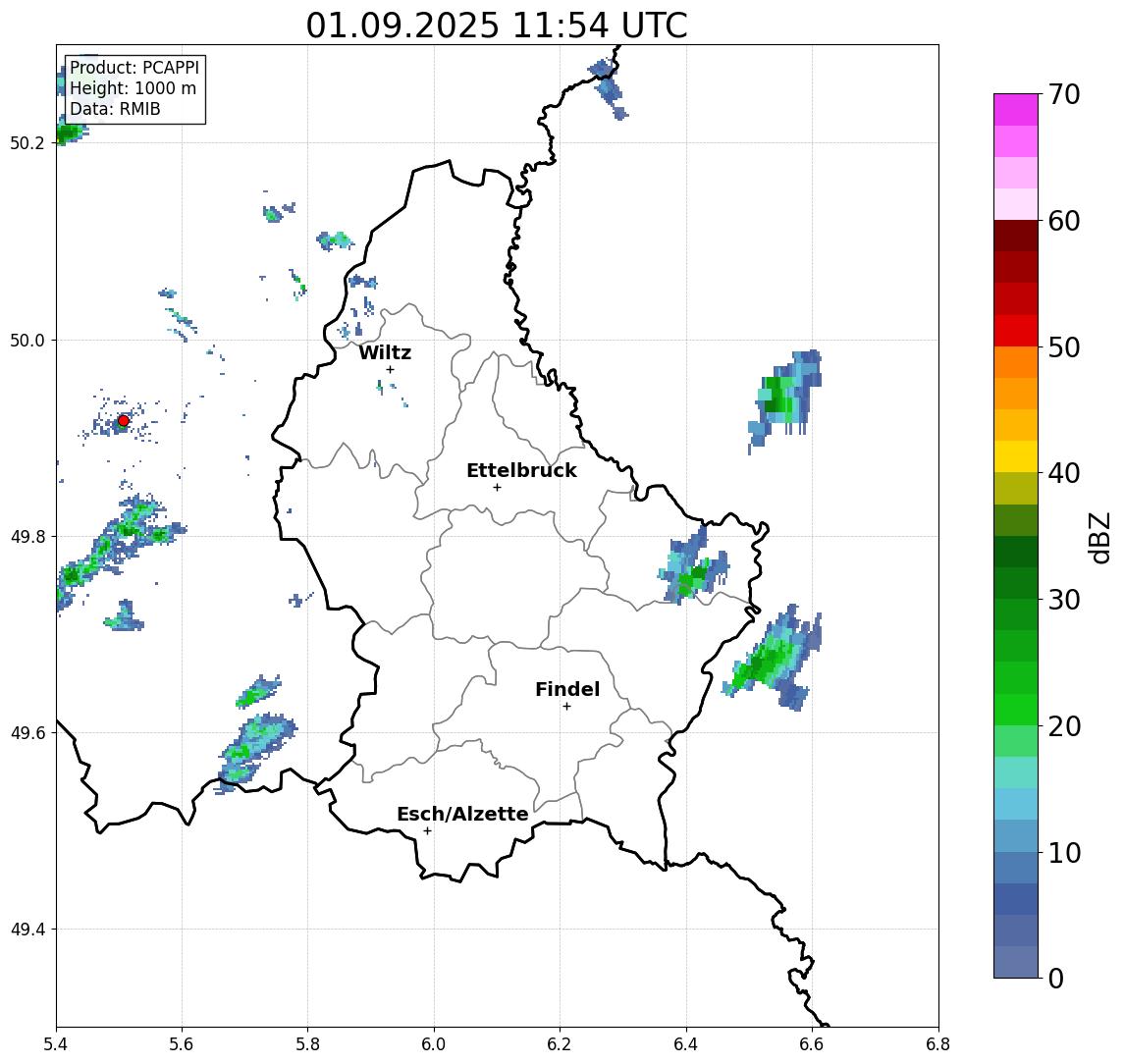
Task: Click the longitude label 5.6
Action: [182, 1044]
